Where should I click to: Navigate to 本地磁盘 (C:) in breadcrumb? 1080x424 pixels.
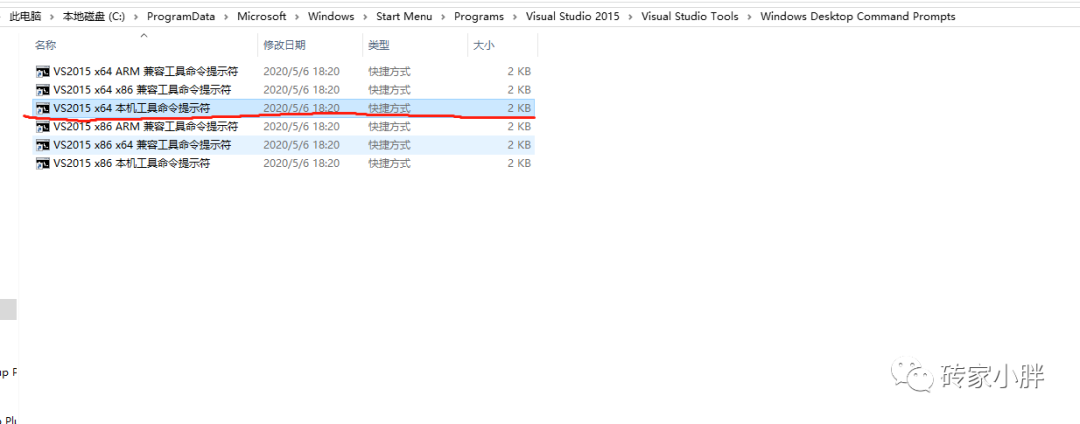click(94, 16)
